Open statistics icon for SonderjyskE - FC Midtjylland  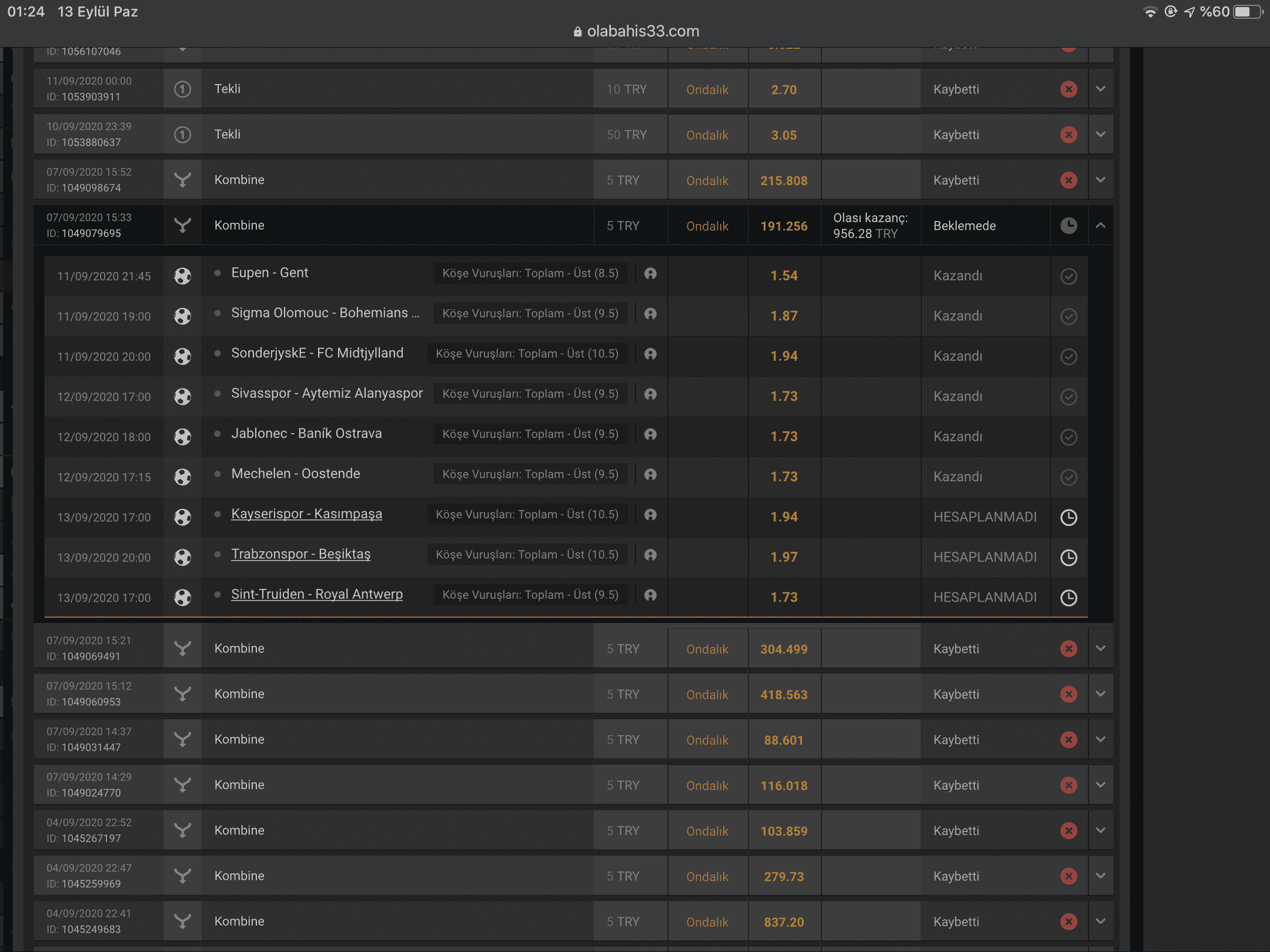[x=650, y=354]
